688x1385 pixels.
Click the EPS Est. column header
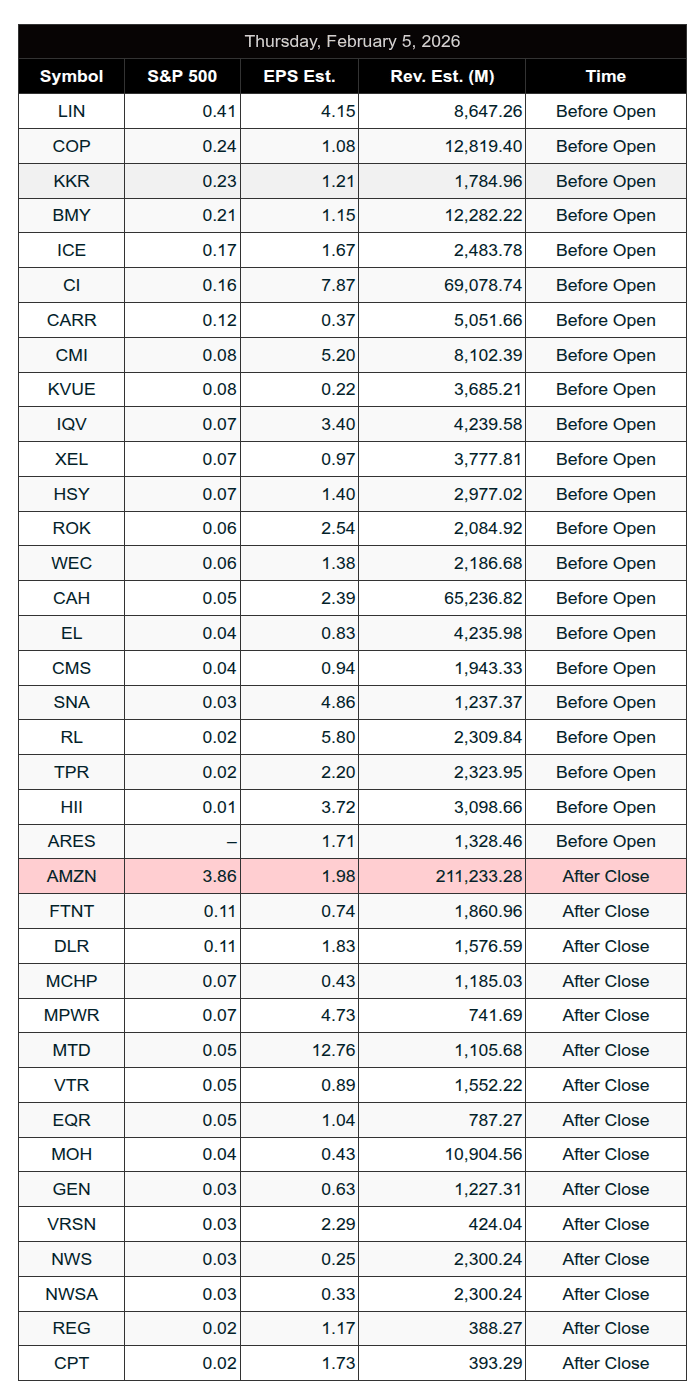(x=299, y=76)
